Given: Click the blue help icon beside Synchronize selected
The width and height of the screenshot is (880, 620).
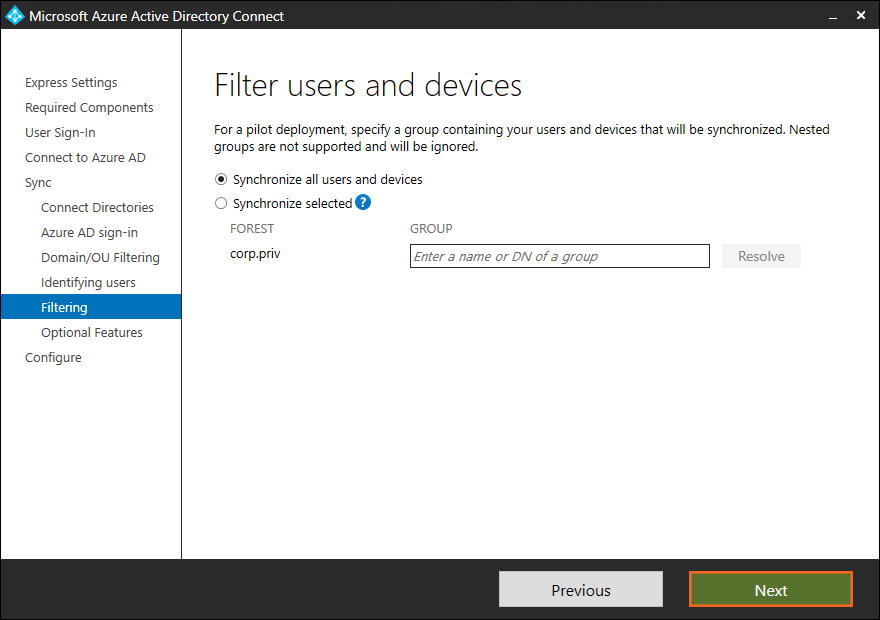Looking at the screenshot, I should coord(363,203).
